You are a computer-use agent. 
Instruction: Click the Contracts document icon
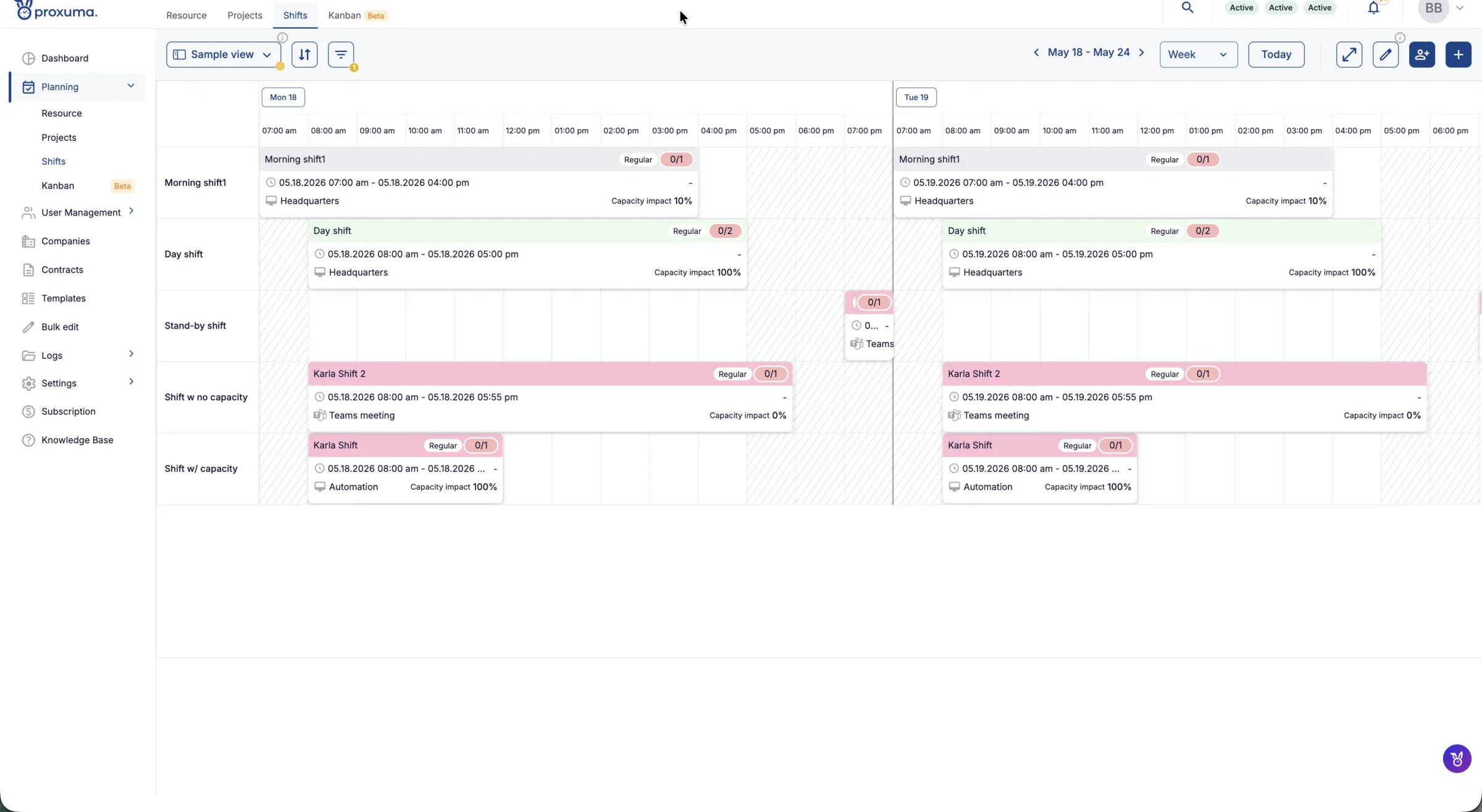click(x=28, y=270)
